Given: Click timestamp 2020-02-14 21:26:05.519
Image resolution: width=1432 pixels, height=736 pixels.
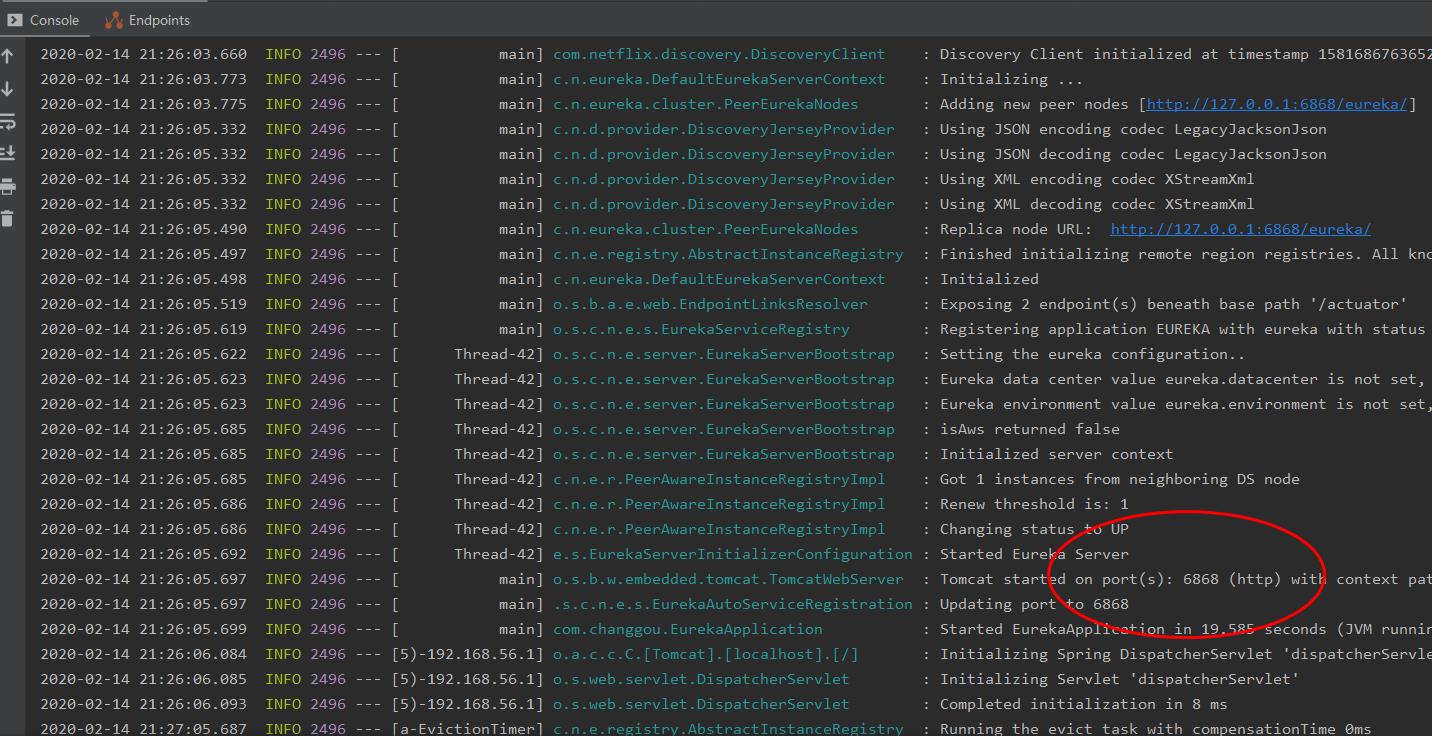Looking at the screenshot, I should [x=143, y=304].
